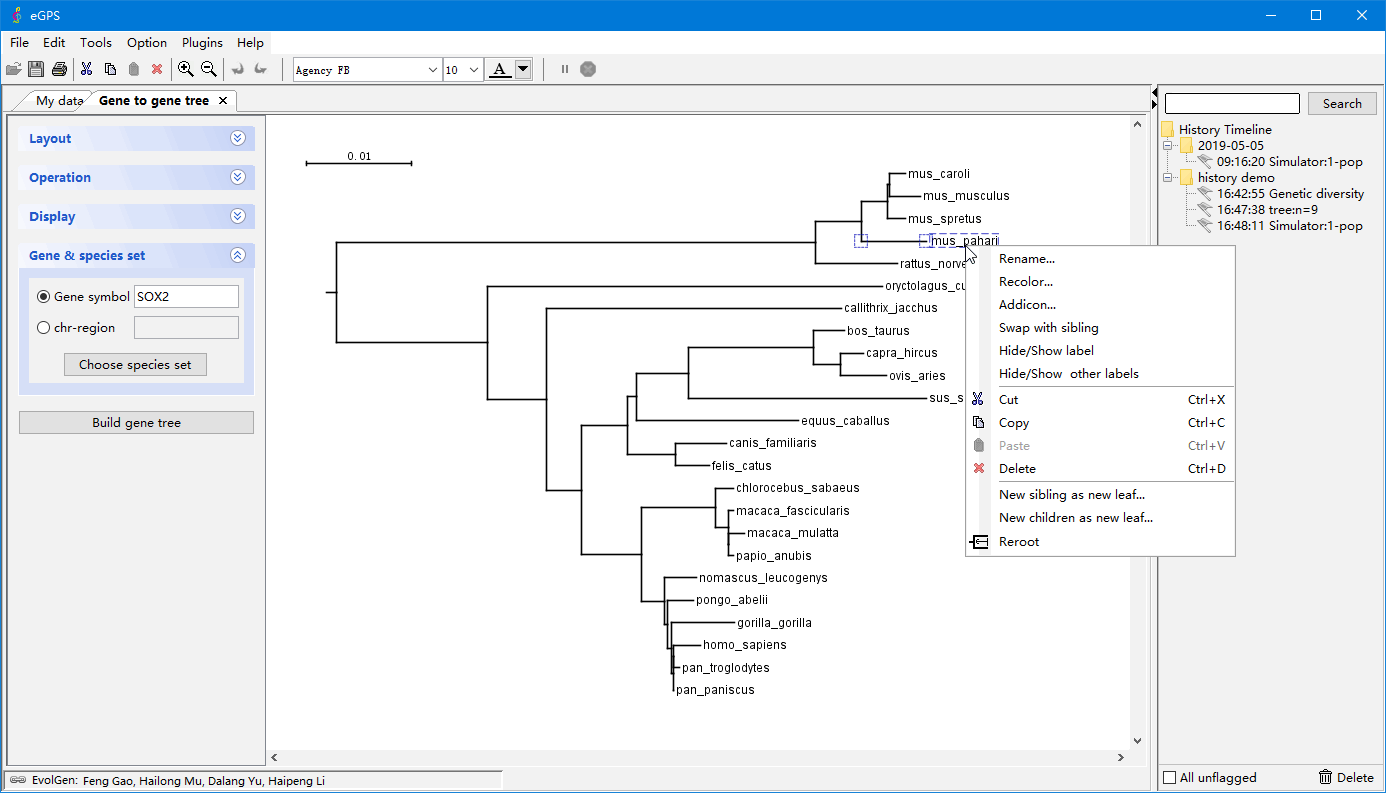Toggle the All unflagged checkbox

[x=1170, y=778]
